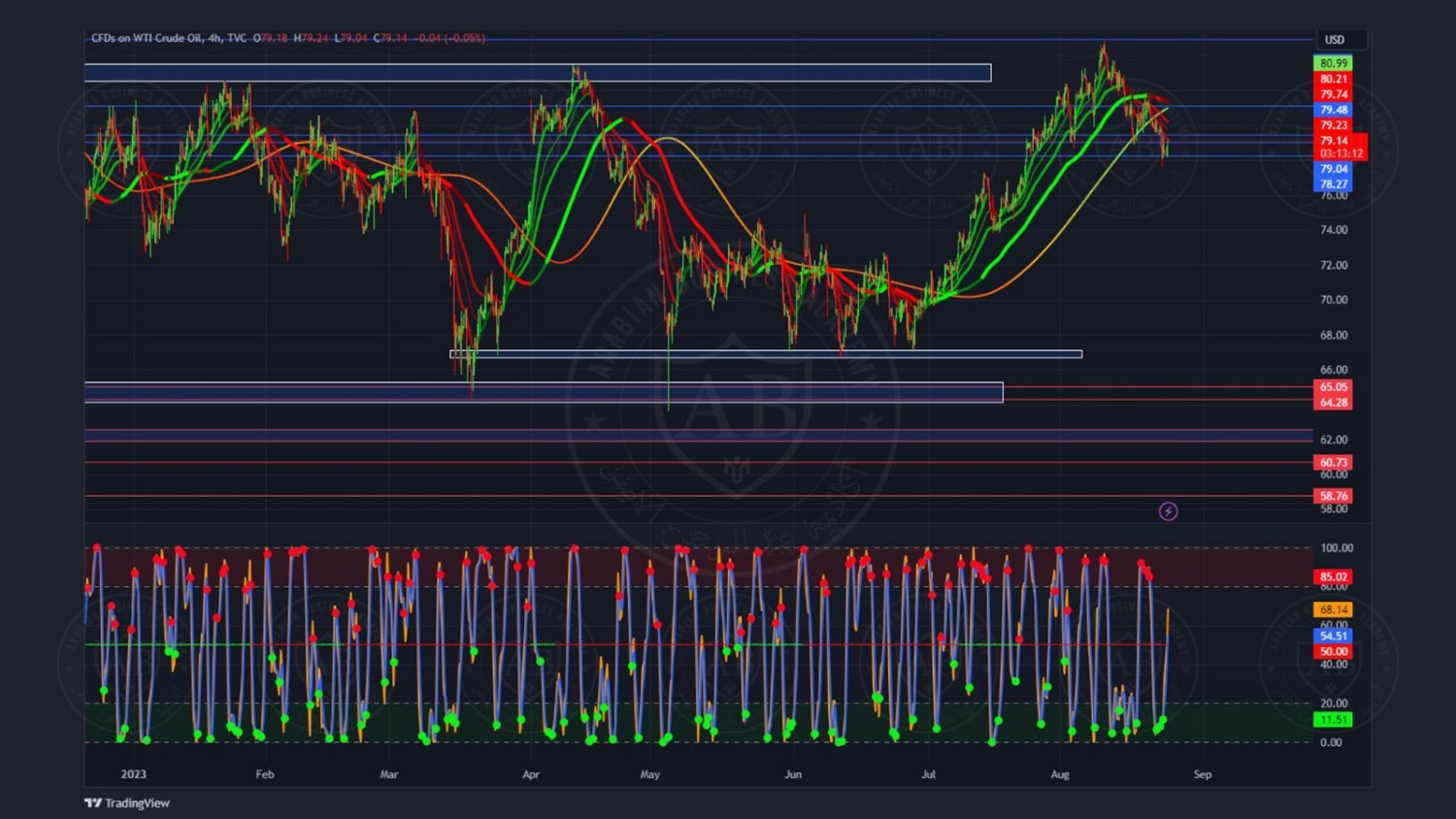Click the green 11.51 oscillator label

click(x=1333, y=719)
